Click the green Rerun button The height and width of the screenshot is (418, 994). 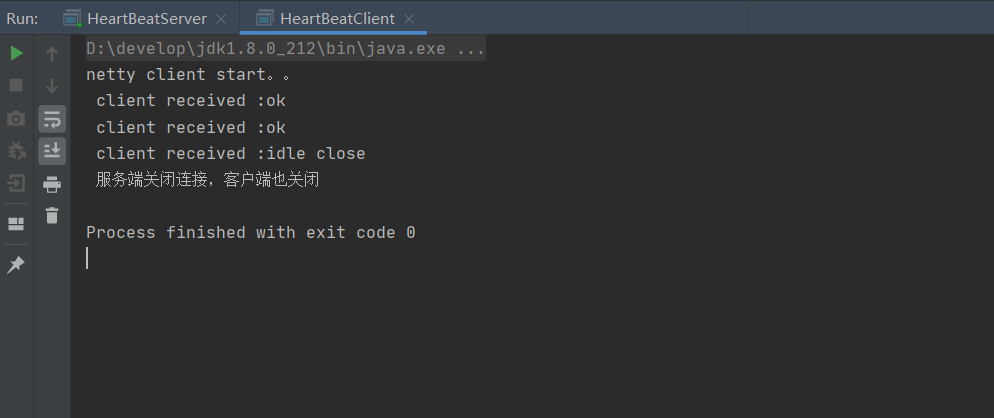click(16, 53)
